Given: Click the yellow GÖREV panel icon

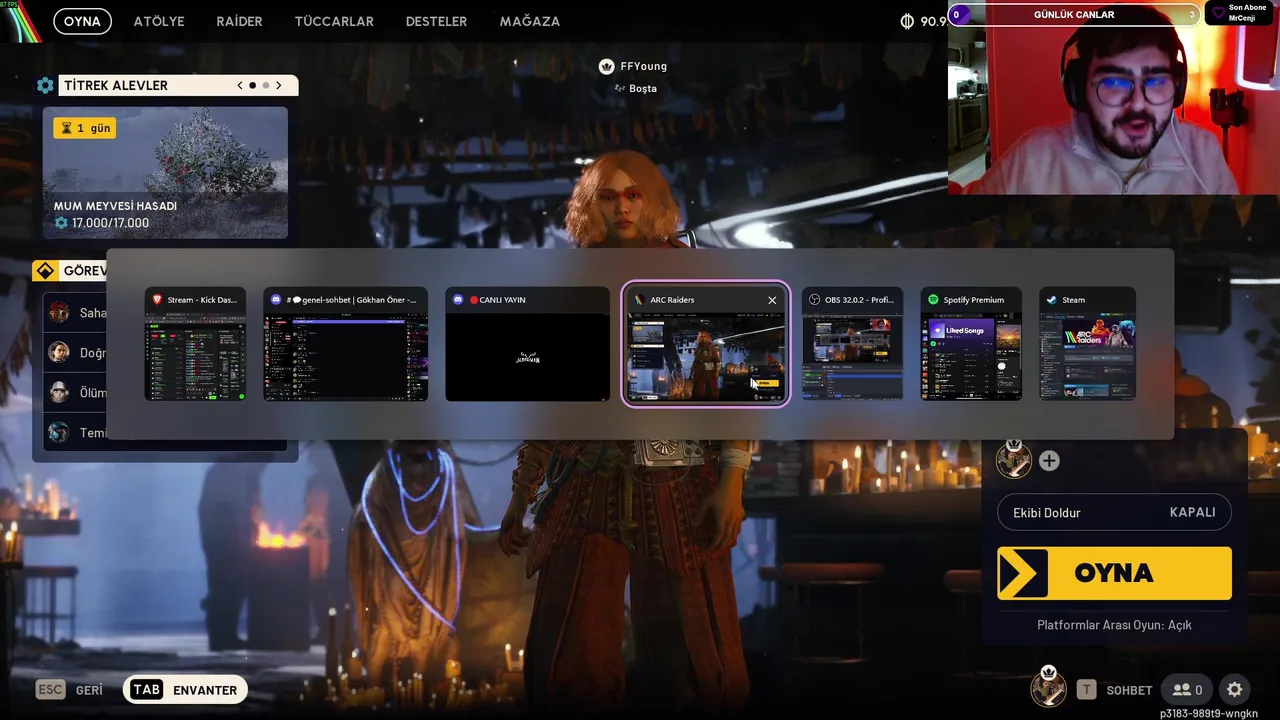Looking at the screenshot, I should pyautogui.click(x=45, y=271).
